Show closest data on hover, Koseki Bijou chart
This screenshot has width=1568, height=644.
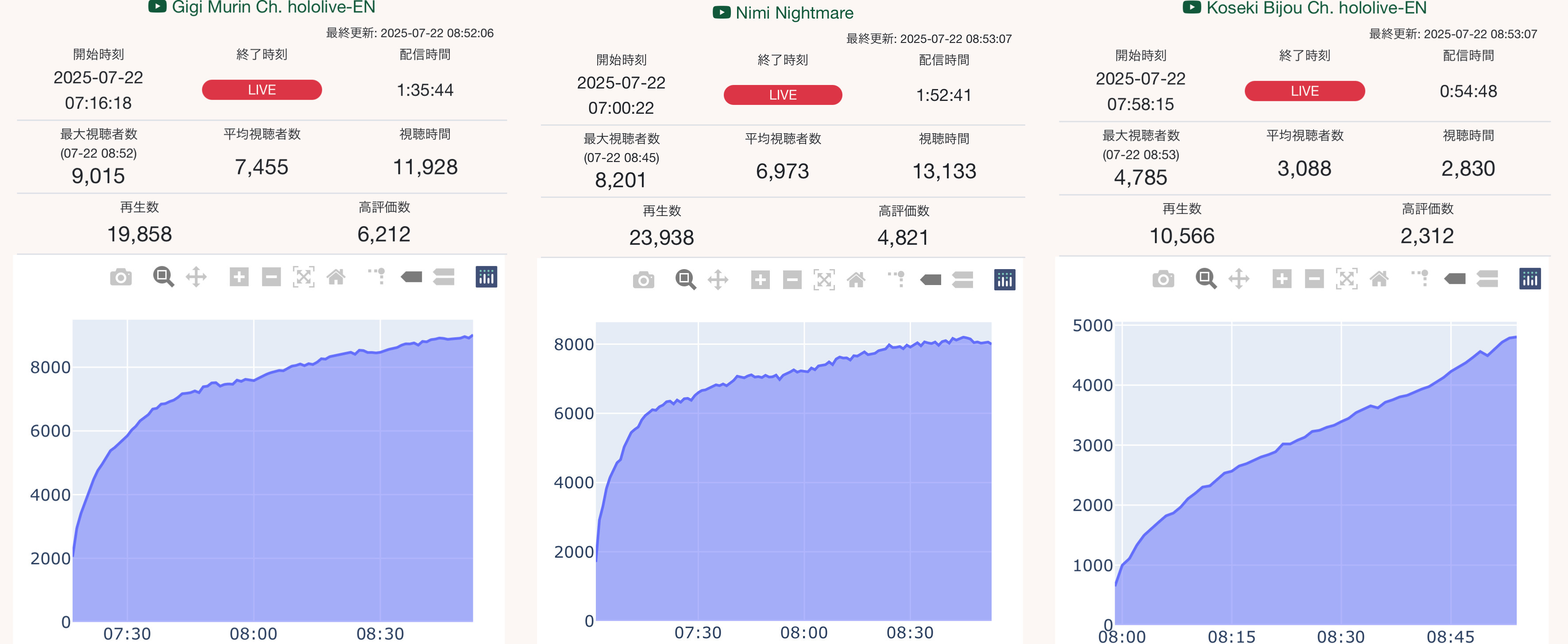pyautogui.click(x=1455, y=279)
